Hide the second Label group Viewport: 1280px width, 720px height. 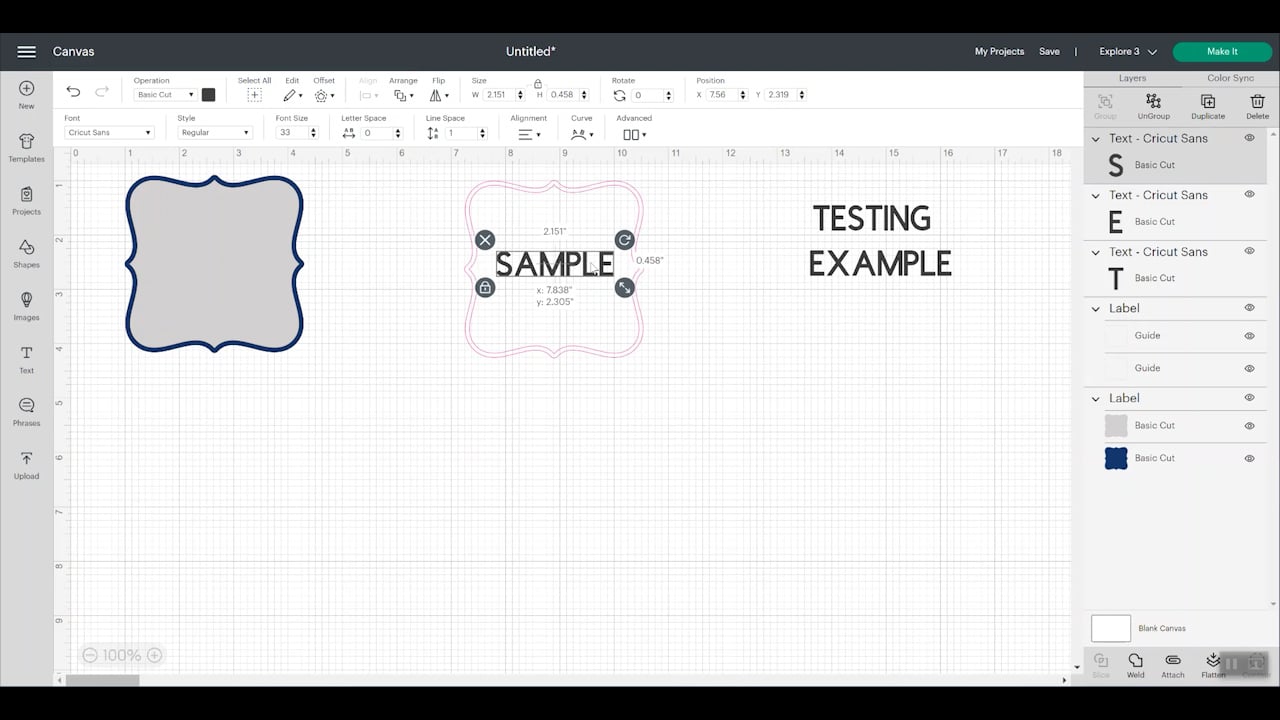pyautogui.click(x=1249, y=398)
